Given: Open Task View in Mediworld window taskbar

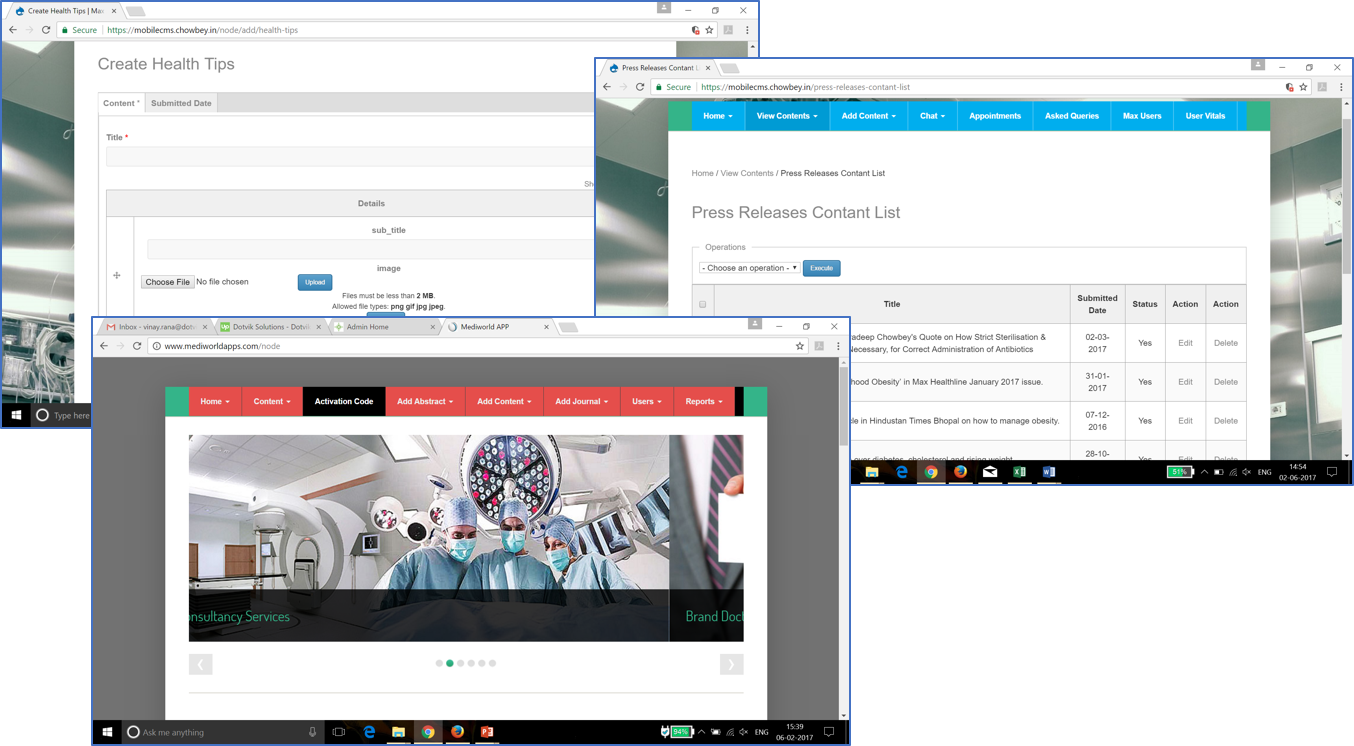Looking at the screenshot, I should pos(339,732).
